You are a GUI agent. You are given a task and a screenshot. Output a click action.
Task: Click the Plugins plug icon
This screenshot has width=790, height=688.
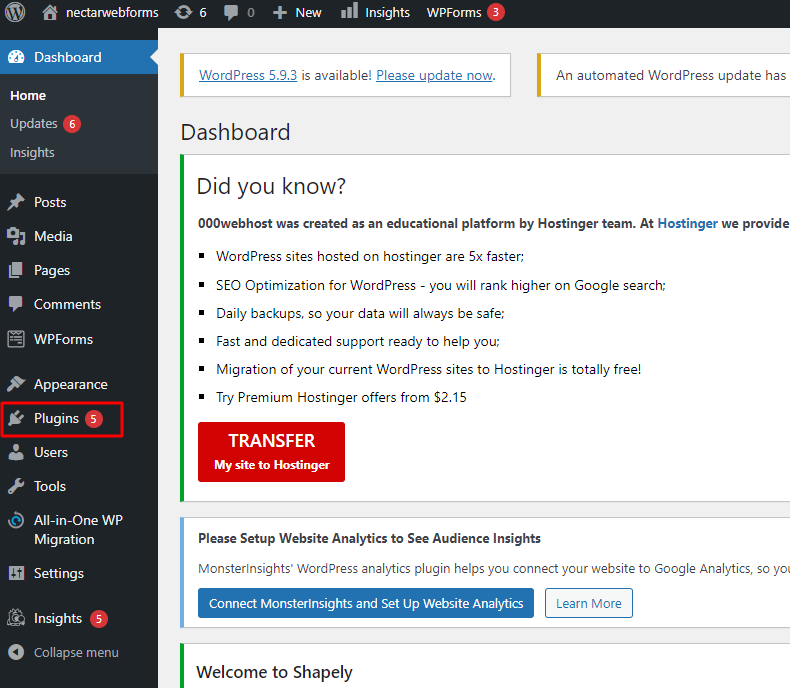pos(16,418)
